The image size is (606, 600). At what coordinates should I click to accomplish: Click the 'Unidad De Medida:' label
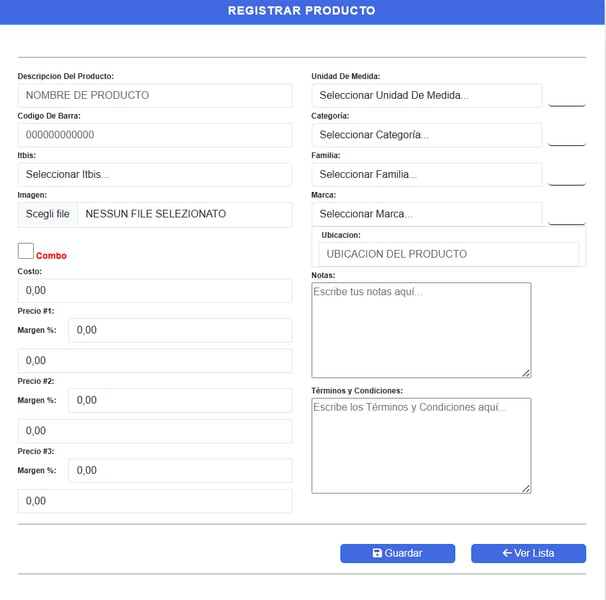click(346, 76)
